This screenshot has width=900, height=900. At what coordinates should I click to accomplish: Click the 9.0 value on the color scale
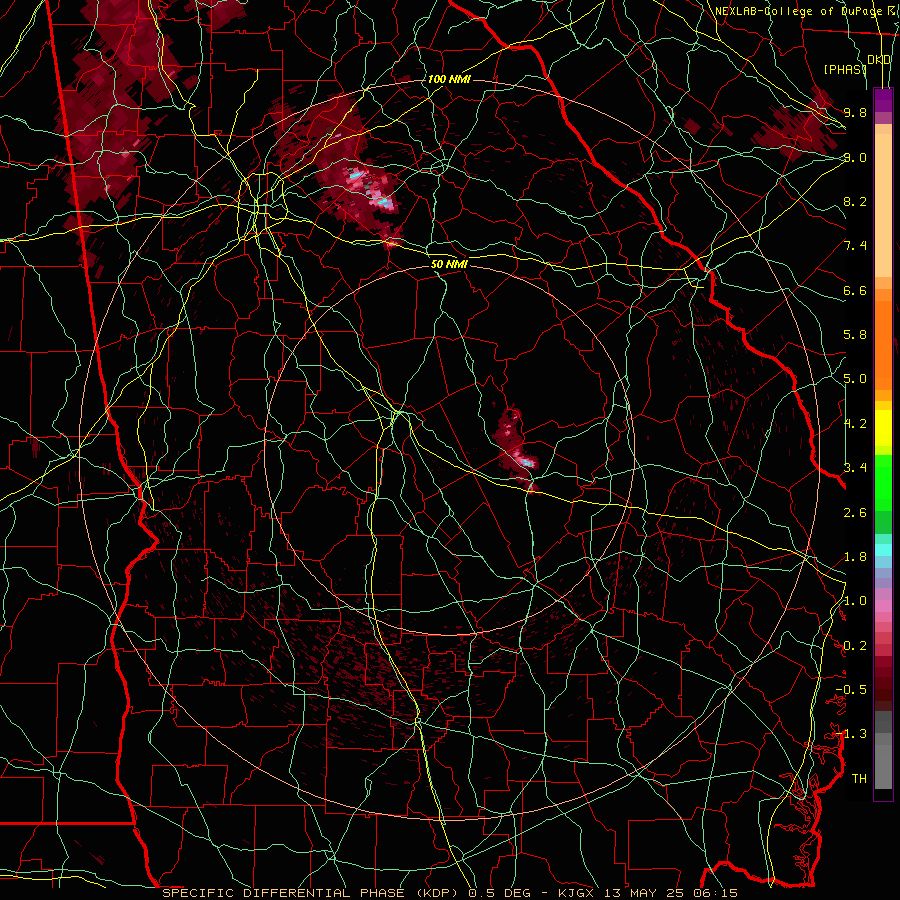[x=855, y=157]
